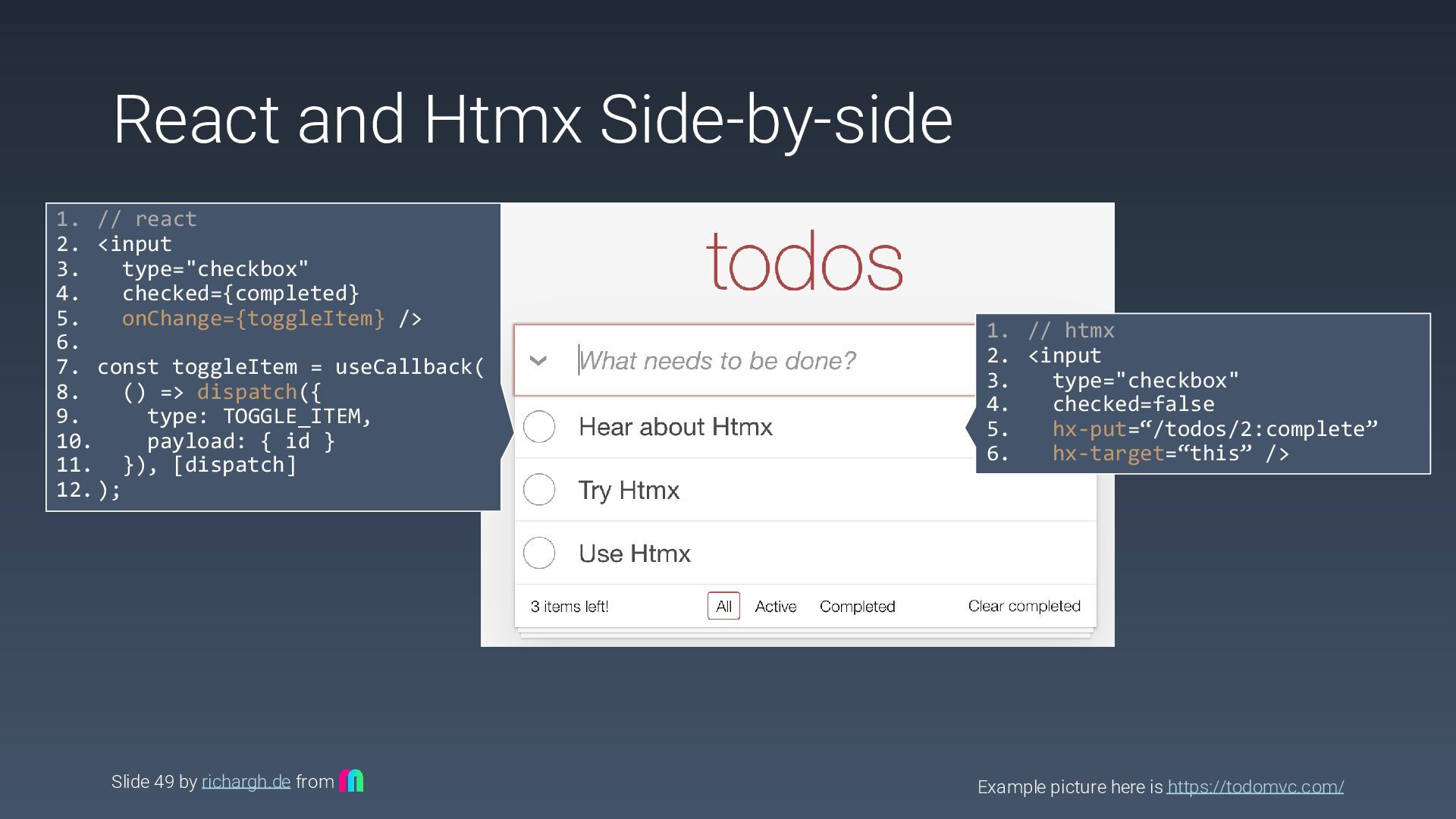Click the slide title 'React and Htmx Side-by-side'
This screenshot has height=819, width=1456.
click(x=532, y=119)
